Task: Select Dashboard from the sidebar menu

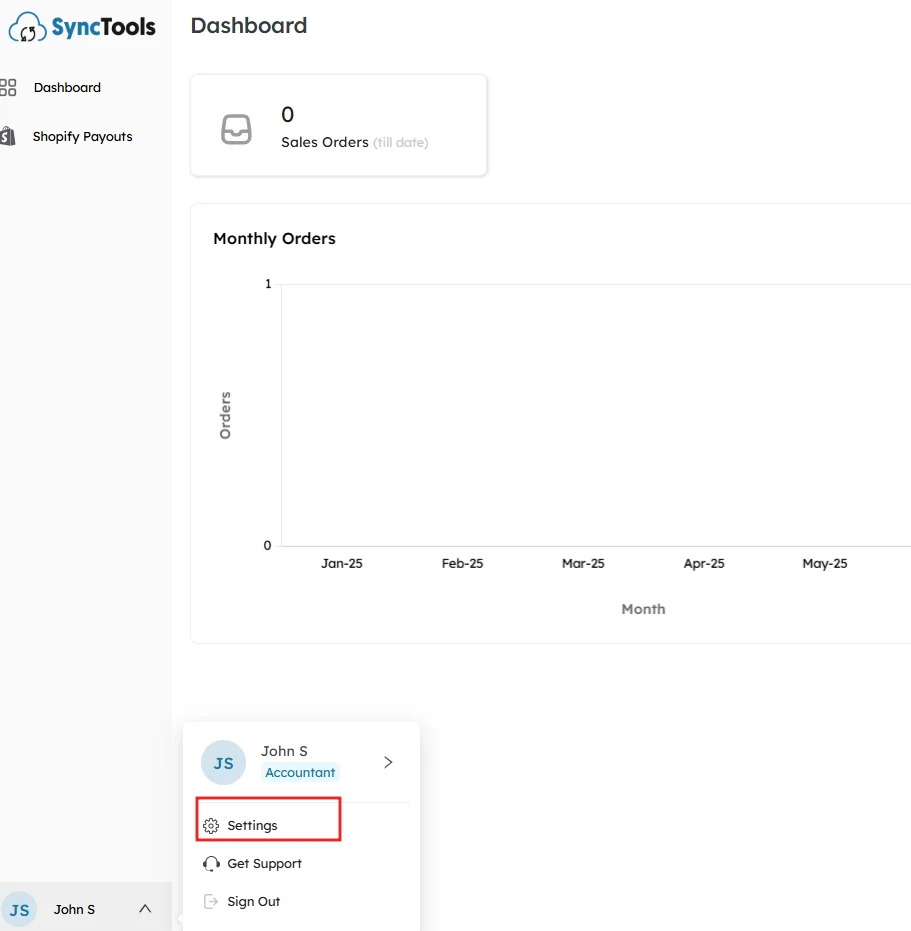Action: coord(67,87)
